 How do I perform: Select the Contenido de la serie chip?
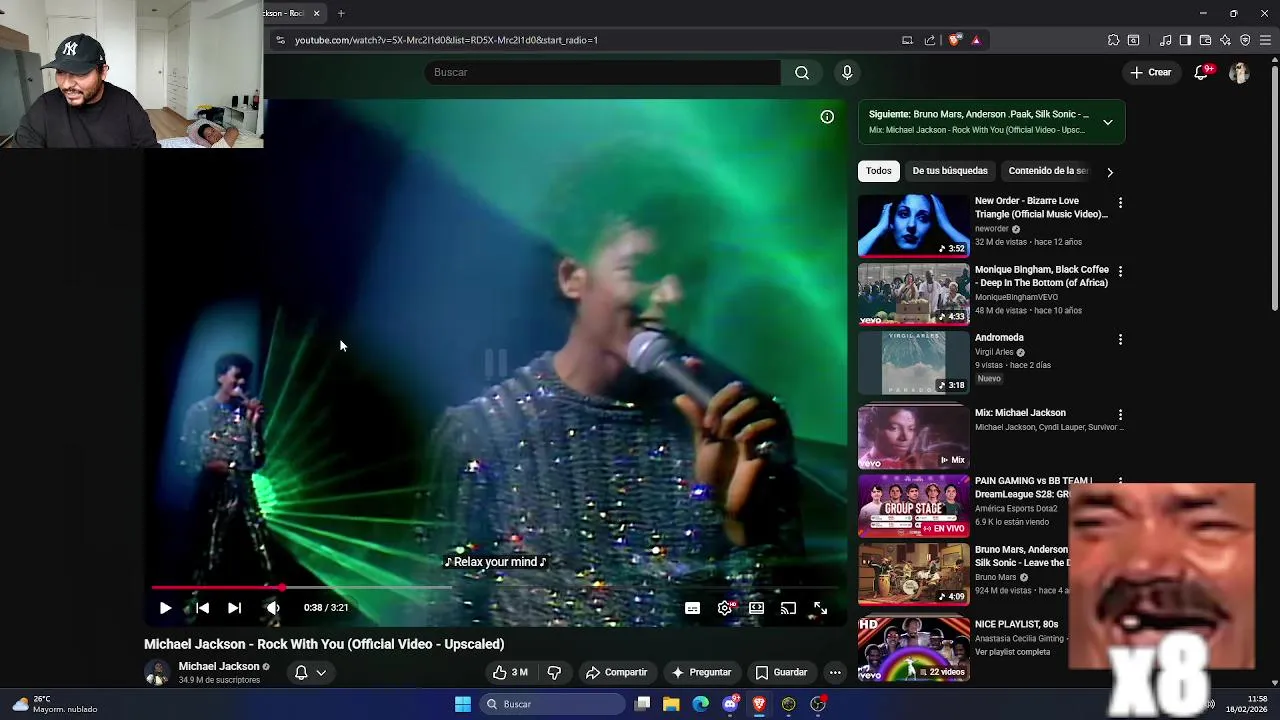tap(1048, 171)
